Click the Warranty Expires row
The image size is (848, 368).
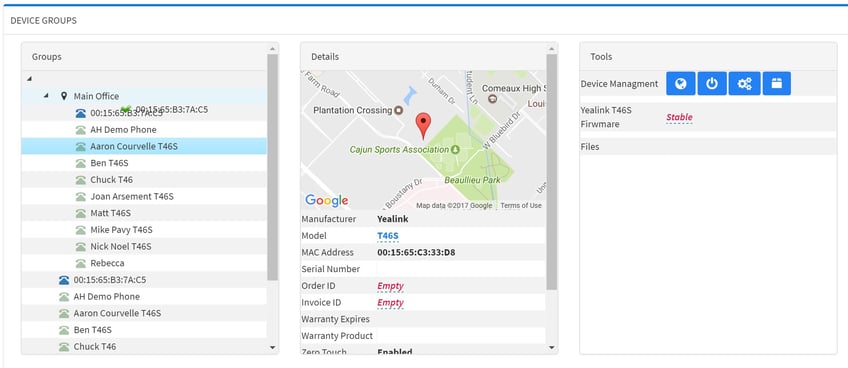(423, 319)
